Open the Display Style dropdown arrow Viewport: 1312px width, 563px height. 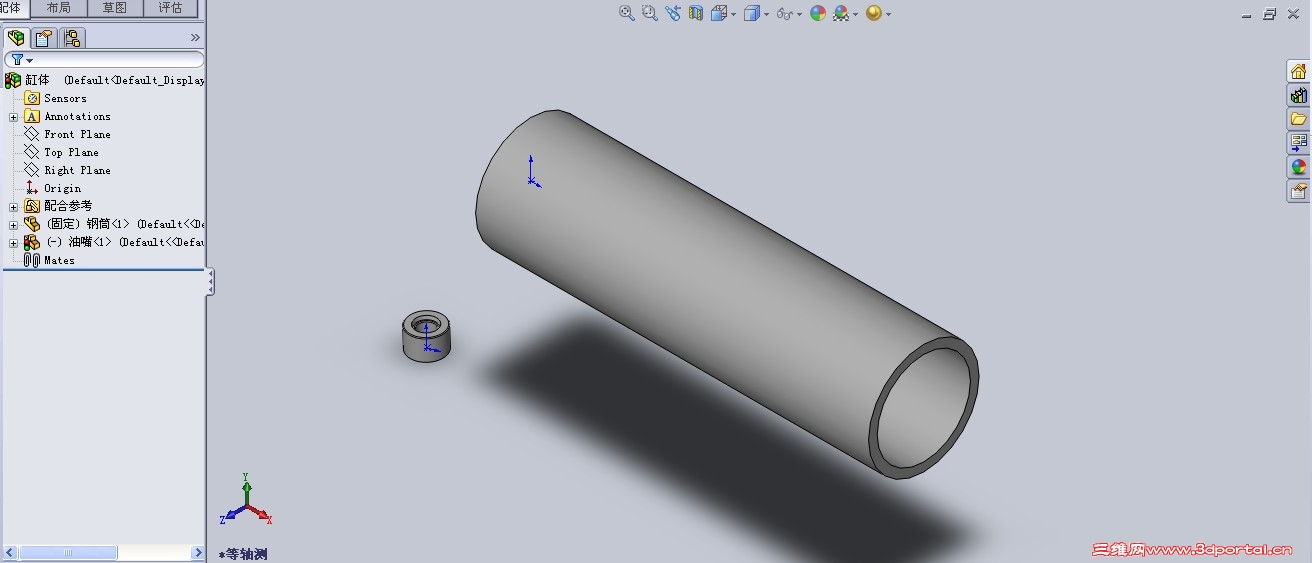[766, 14]
